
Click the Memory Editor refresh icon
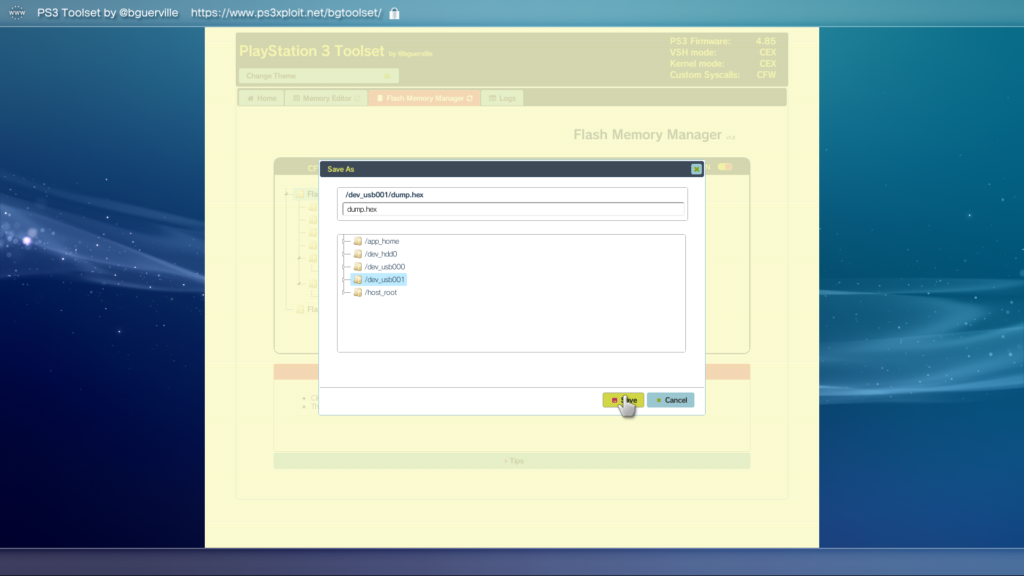[x=357, y=99]
